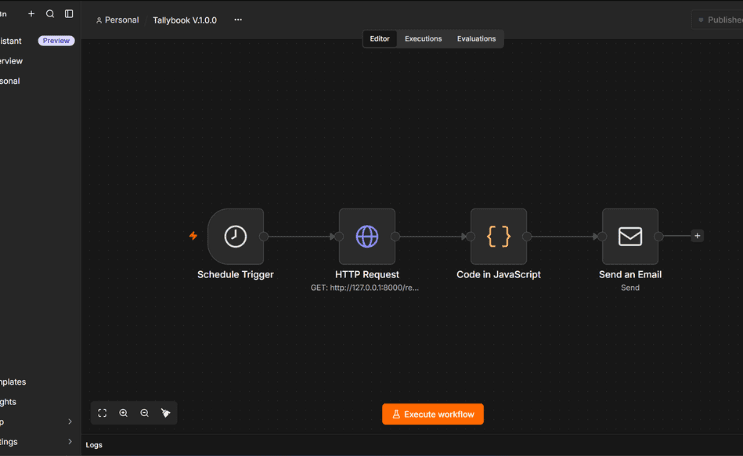Expand the help submenu chevron

point(70,421)
